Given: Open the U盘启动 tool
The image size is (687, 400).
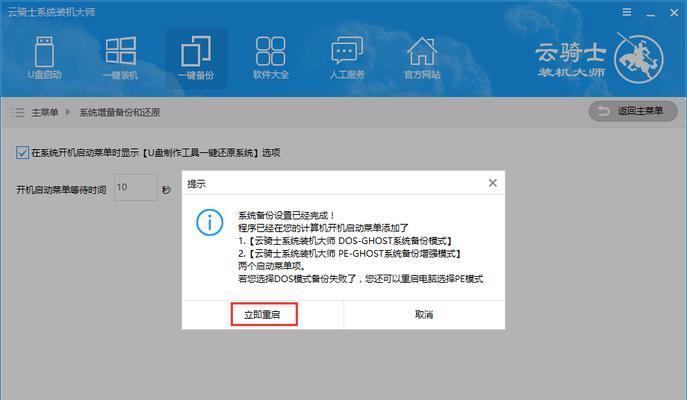Looking at the screenshot, I should pos(45,58).
